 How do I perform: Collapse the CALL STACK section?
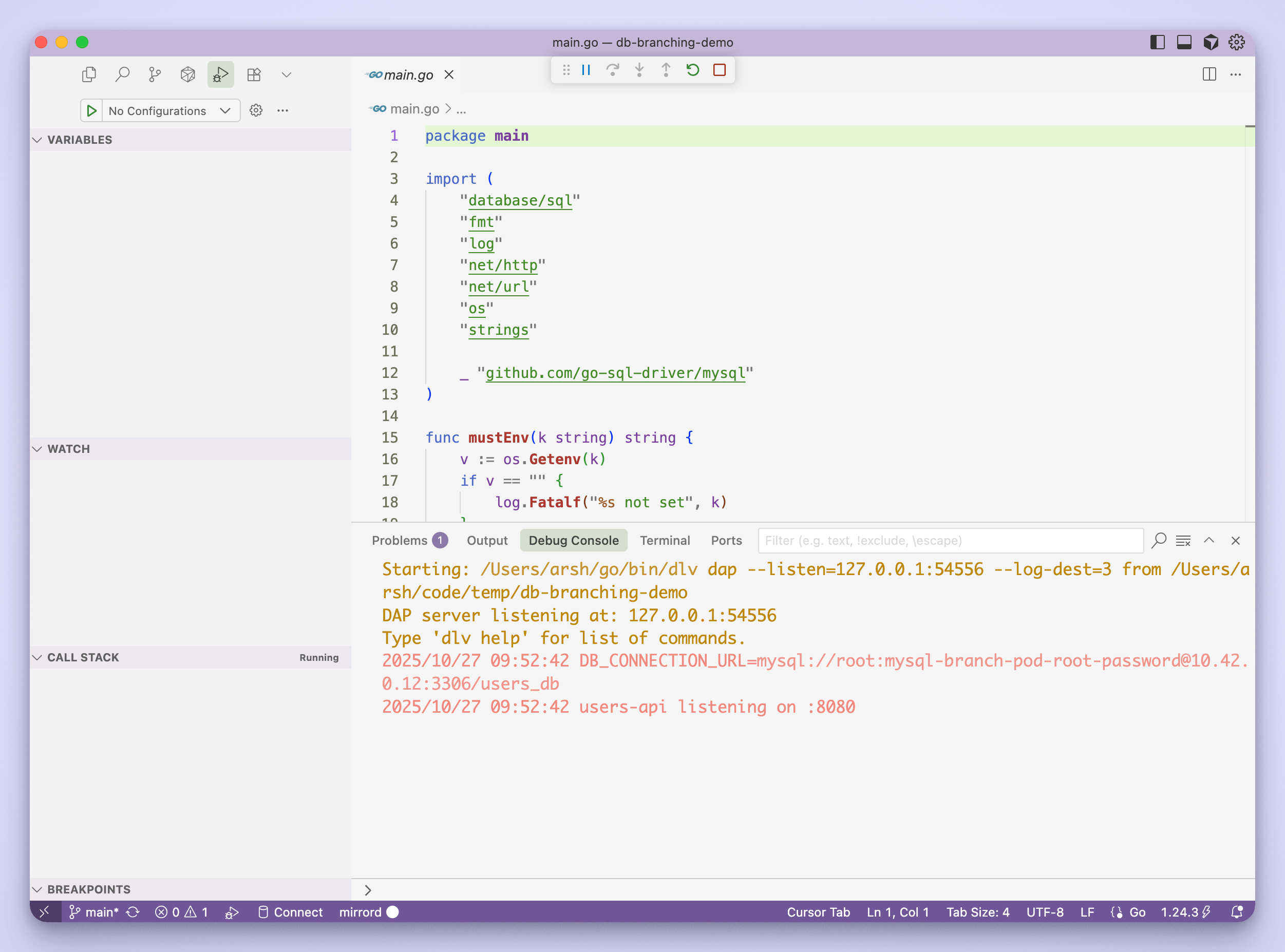[x=190, y=658]
